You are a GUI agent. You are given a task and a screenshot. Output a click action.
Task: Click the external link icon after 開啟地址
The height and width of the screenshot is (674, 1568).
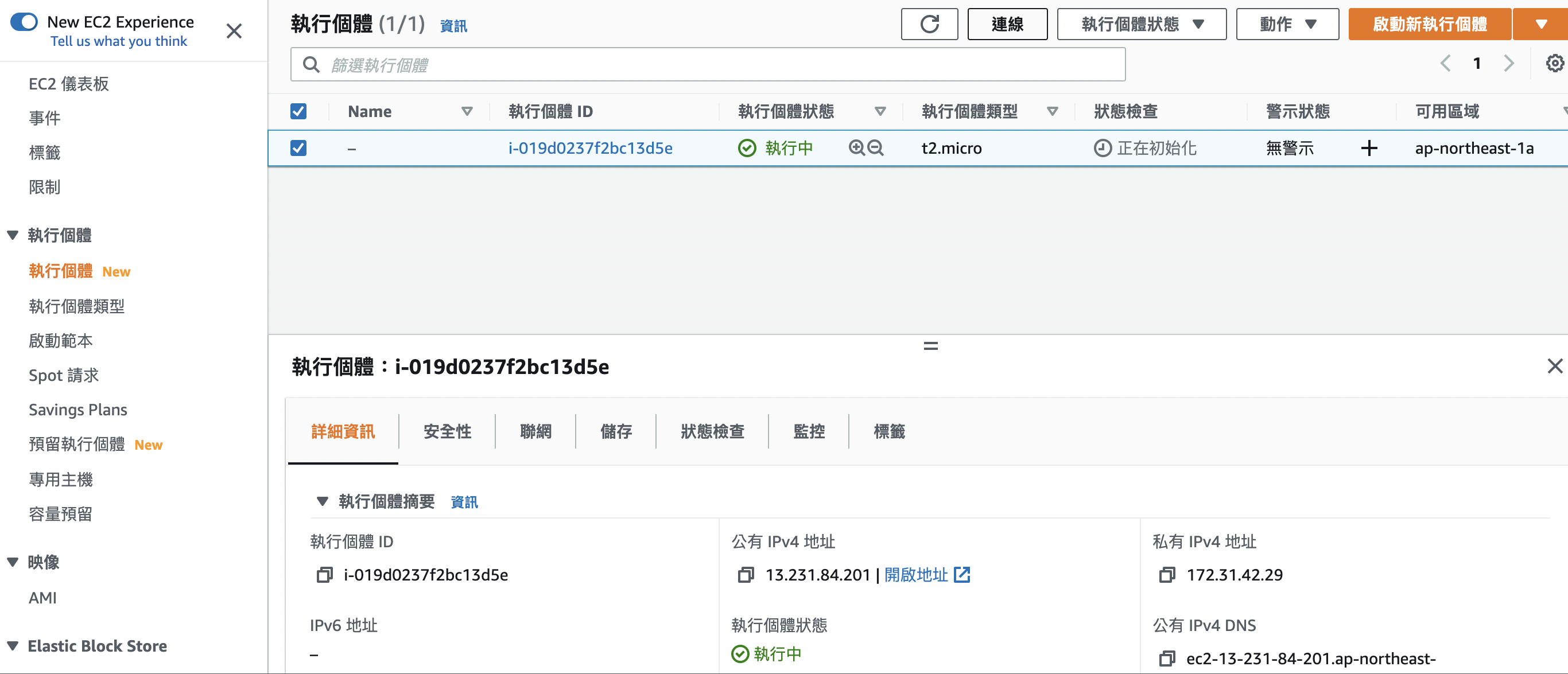click(962, 575)
